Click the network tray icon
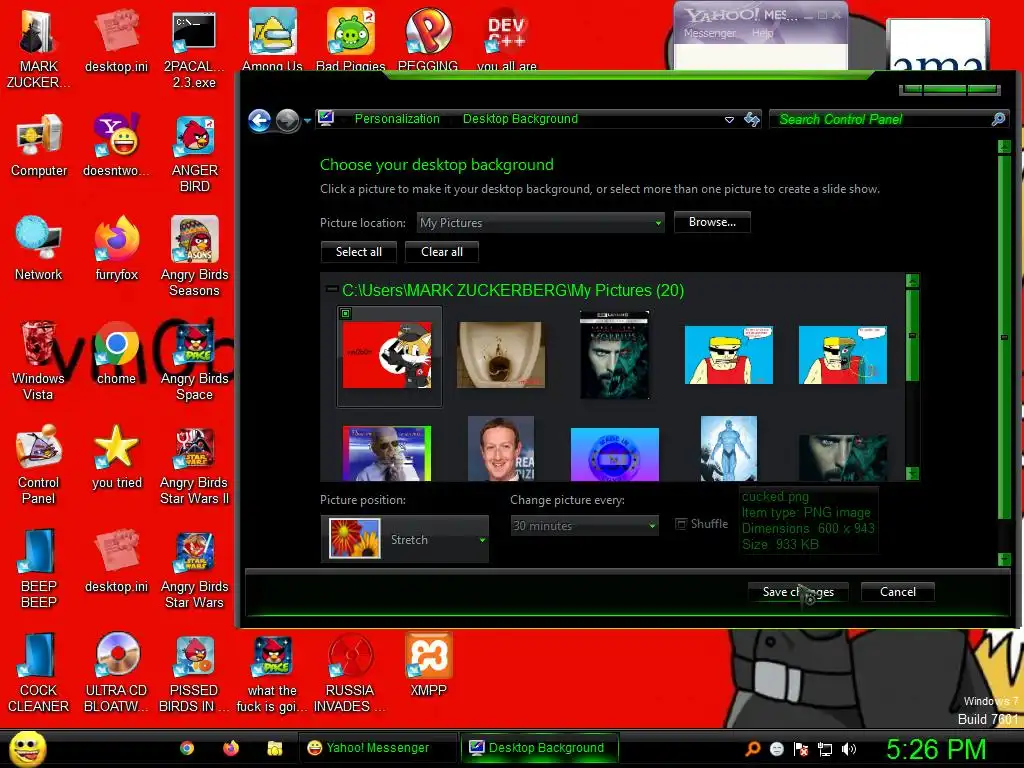This screenshot has width=1024, height=768. [x=825, y=749]
